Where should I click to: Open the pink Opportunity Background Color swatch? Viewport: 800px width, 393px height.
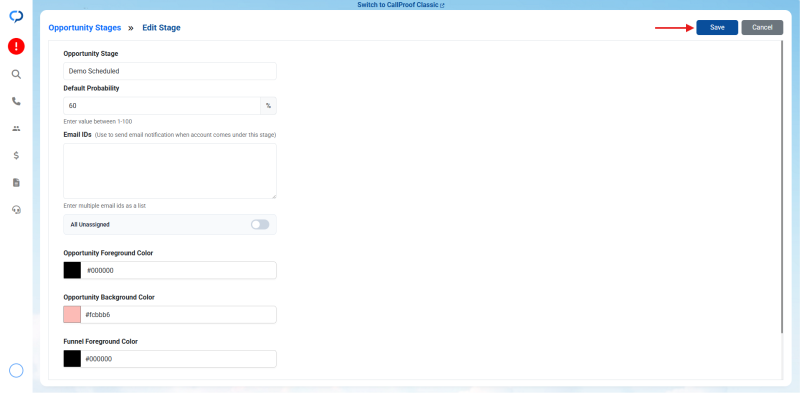coord(72,315)
